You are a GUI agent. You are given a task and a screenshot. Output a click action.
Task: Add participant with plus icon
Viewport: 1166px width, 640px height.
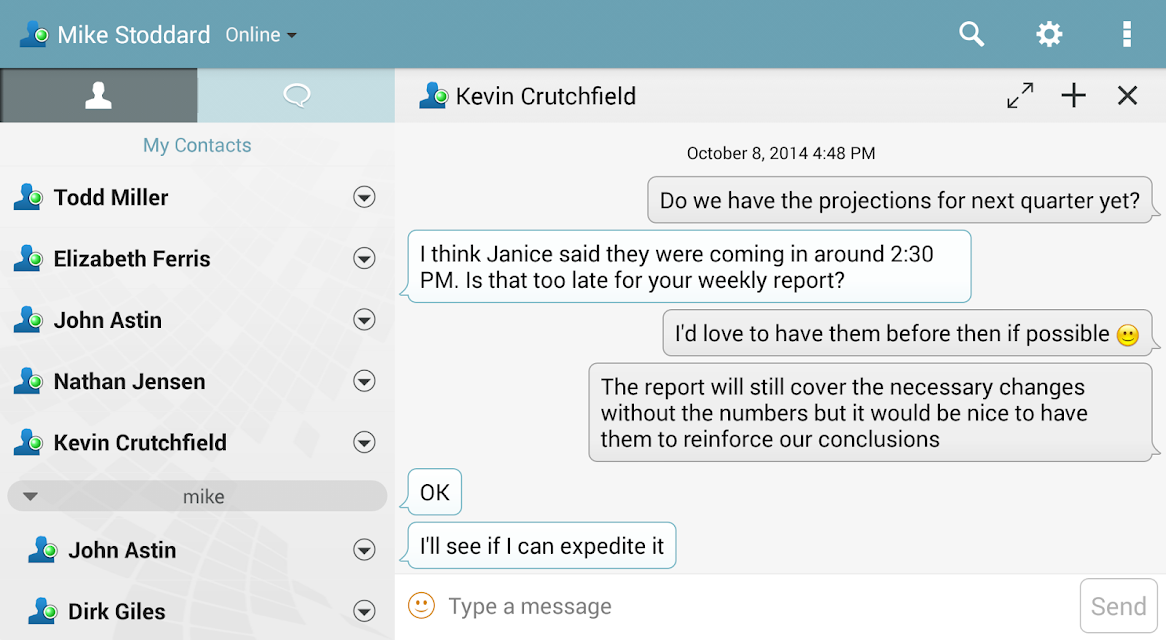[x=1073, y=96]
